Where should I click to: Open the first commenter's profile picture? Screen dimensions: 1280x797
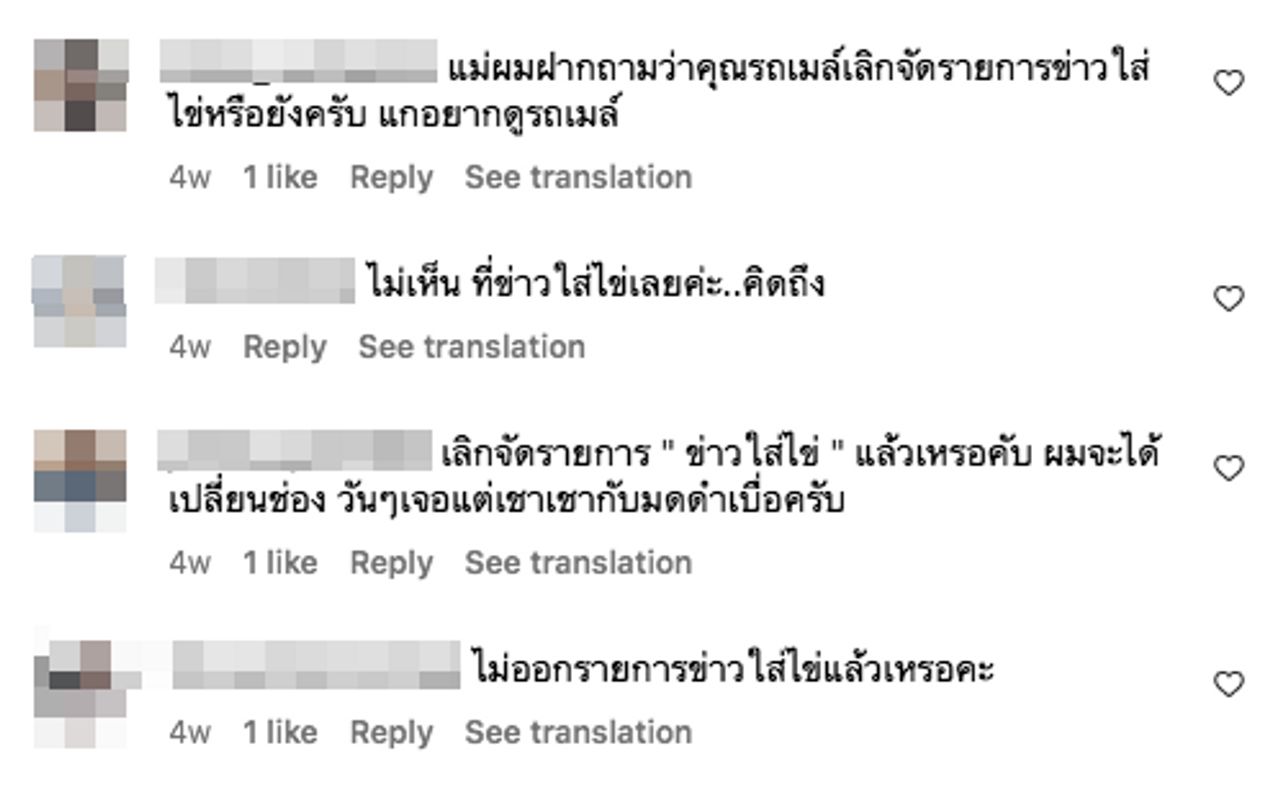81,85
